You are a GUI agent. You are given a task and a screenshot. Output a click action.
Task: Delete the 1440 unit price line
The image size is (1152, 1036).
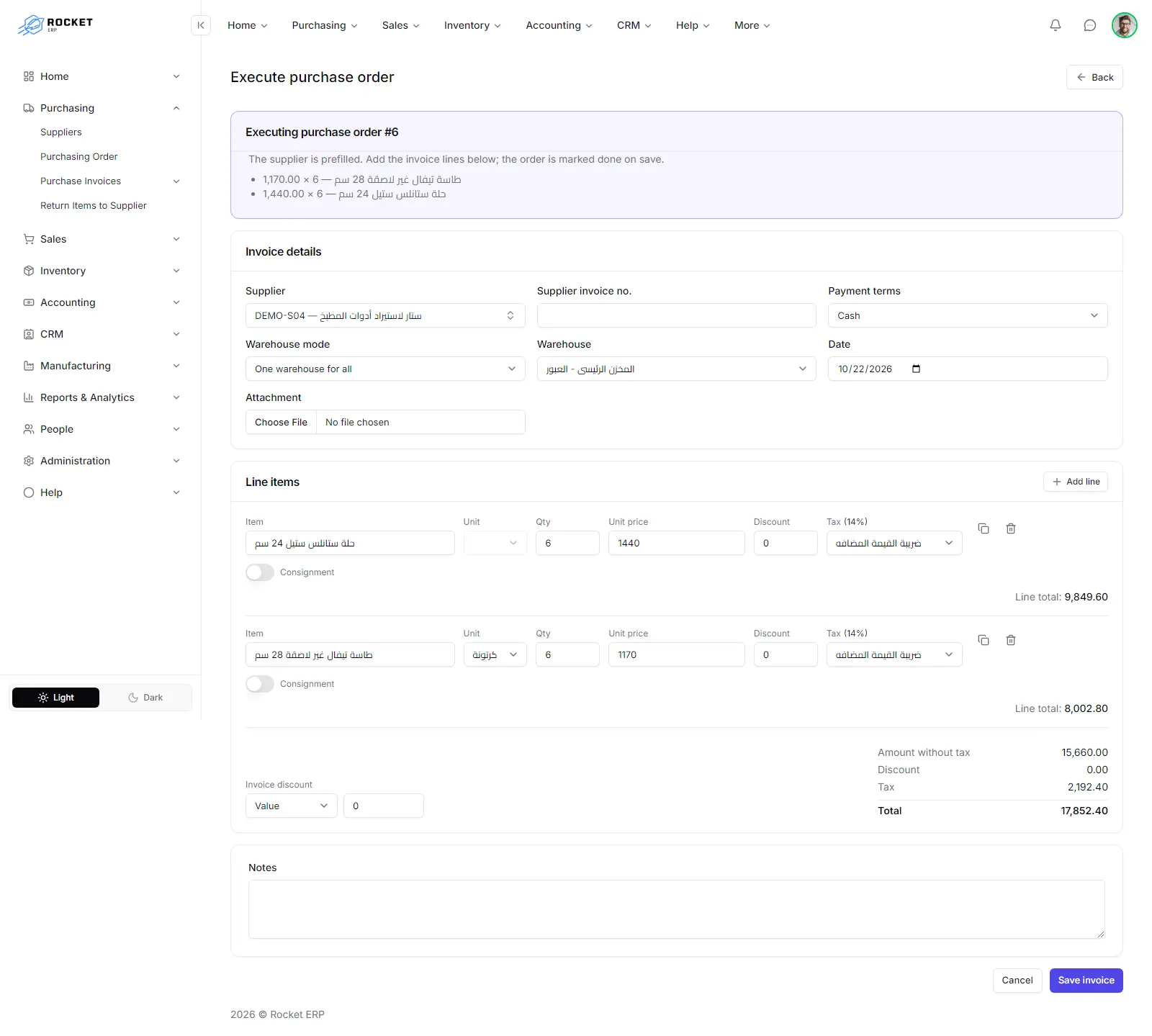(1011, 528)
